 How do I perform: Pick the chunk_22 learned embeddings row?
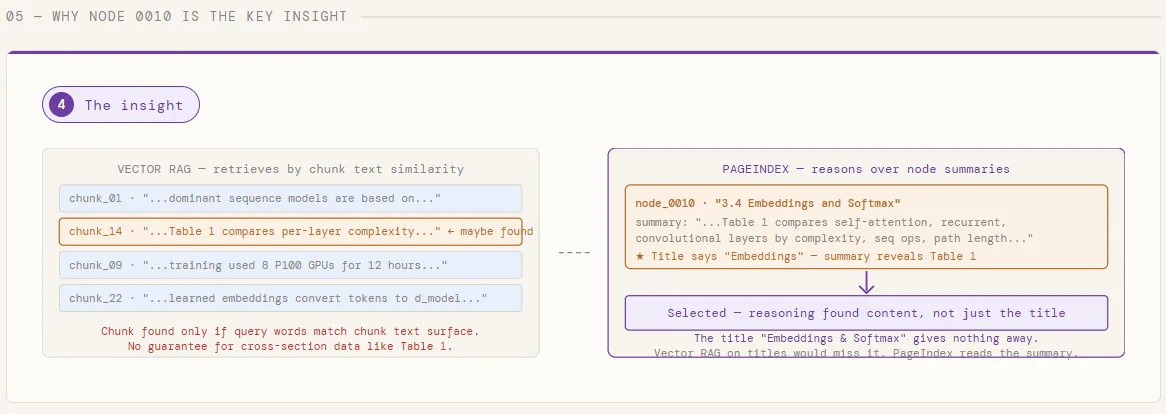coord(290,298)
